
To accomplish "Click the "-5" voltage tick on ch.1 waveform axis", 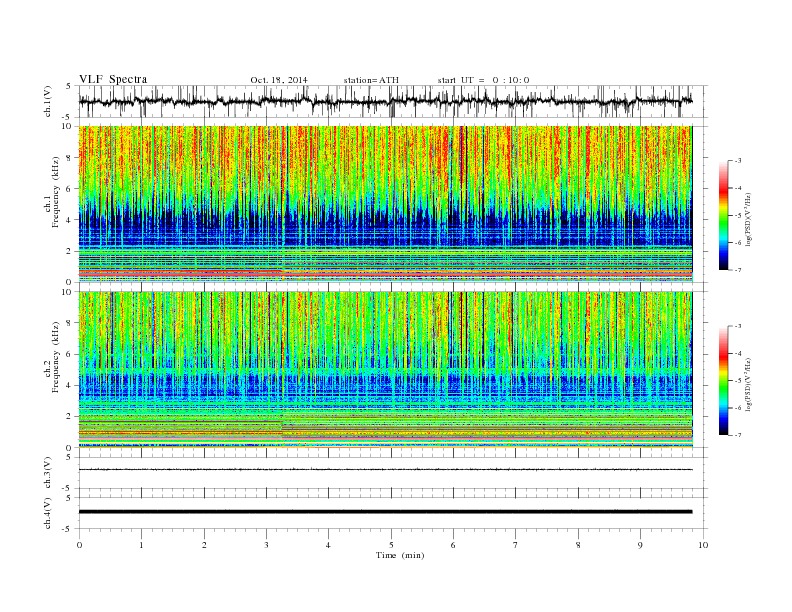I will (68, 117).
